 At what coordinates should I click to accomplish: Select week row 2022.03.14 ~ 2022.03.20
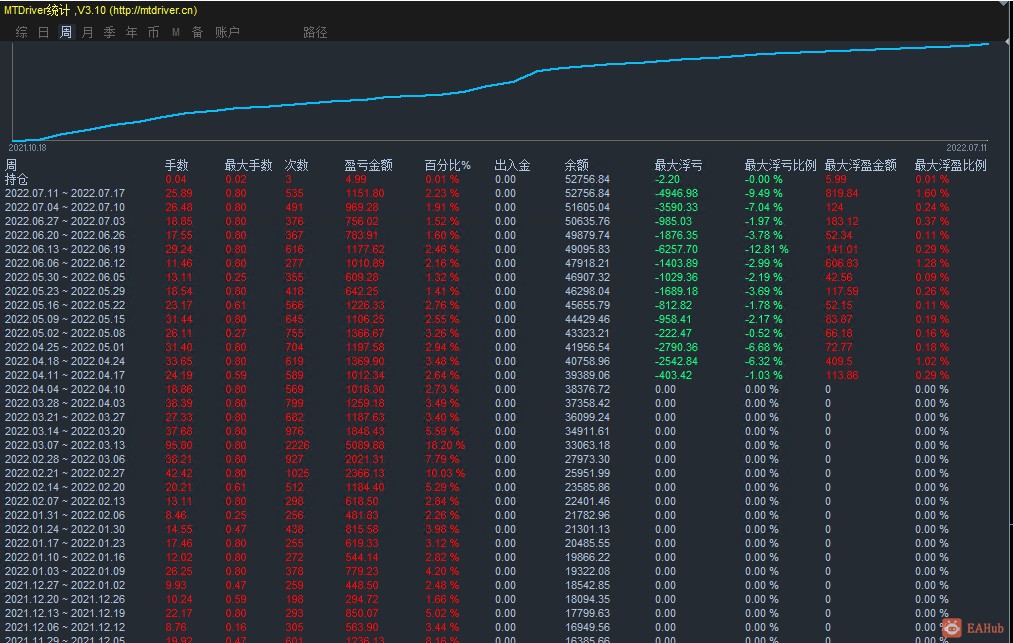coord(65,431)
